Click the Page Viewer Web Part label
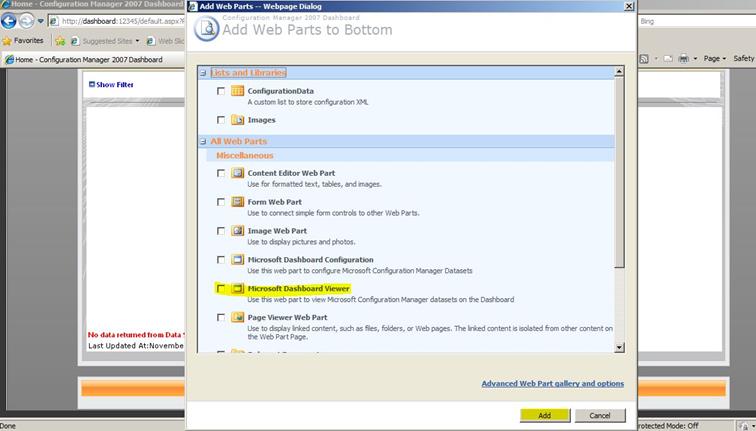The width and height of the screenshot is (756, 431). pyautogui.click(x=287, y=317)
